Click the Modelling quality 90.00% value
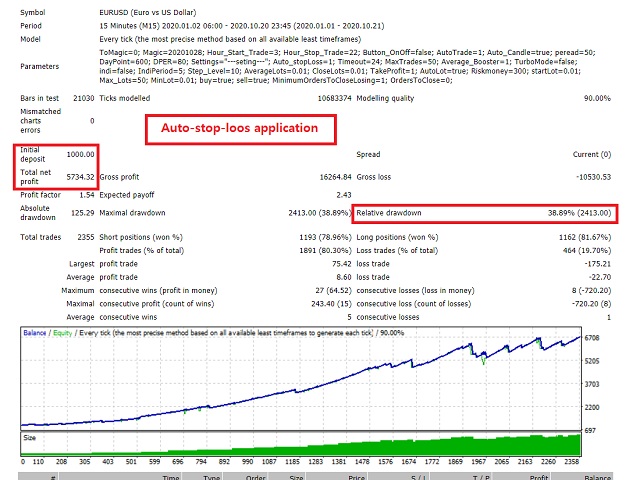This screenshot has height=480, width=640. coord(598,97)
